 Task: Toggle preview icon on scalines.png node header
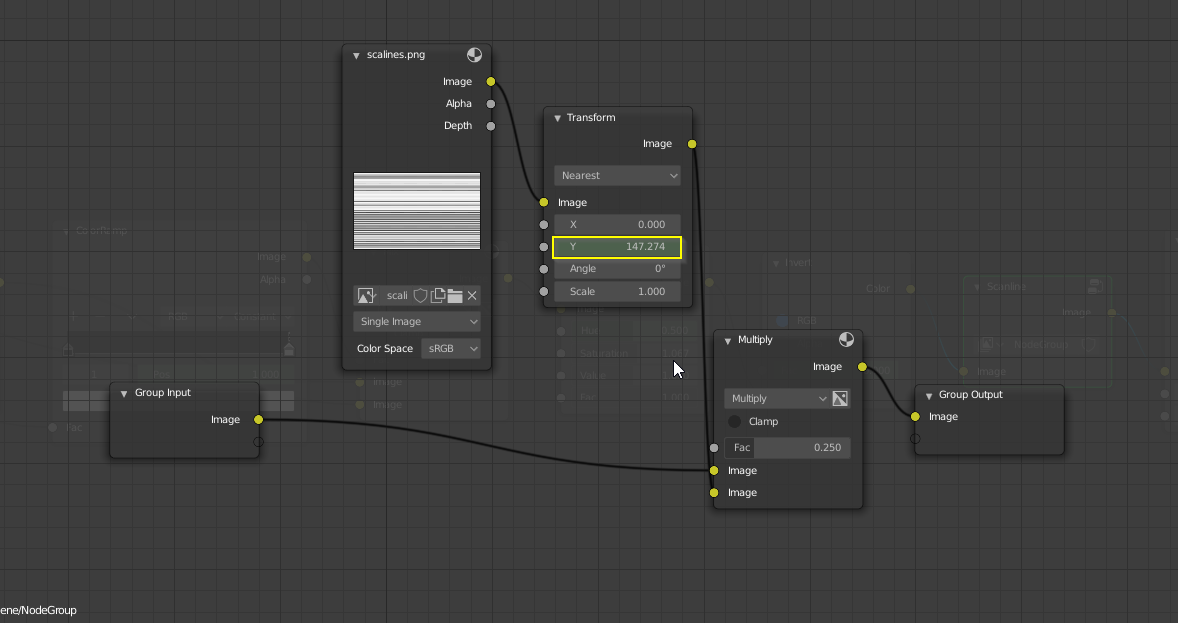pos(474,55)
